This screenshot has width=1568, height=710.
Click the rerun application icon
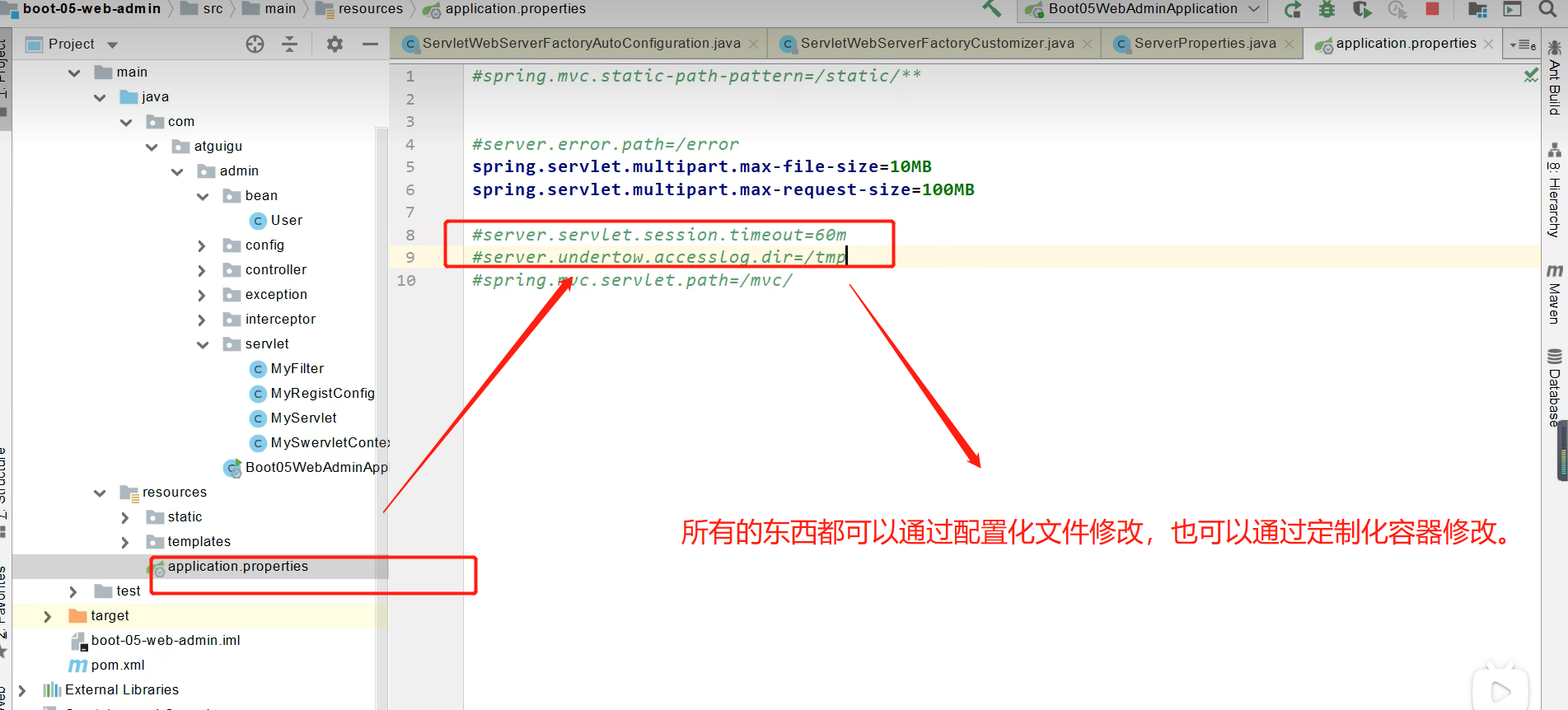tap(1293, 9)
